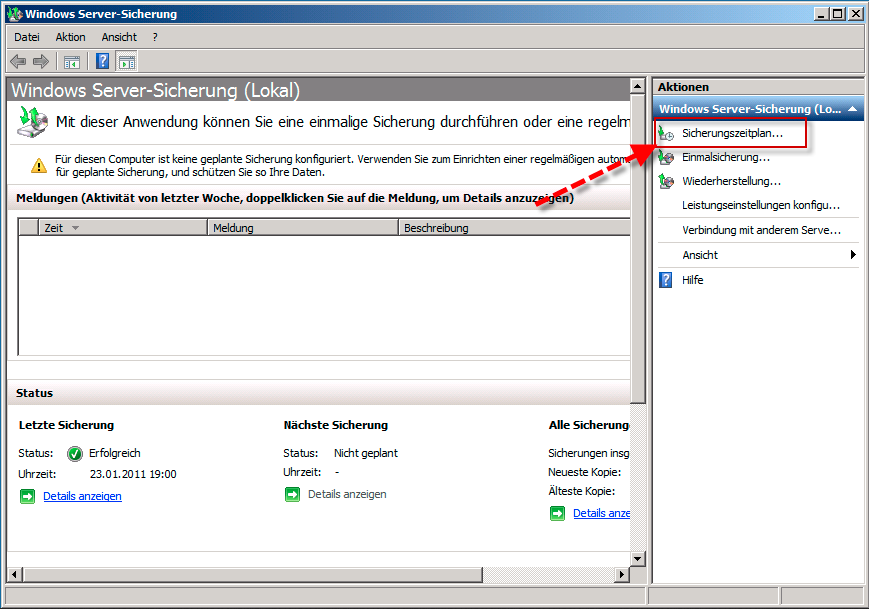The image size is (869, 609).
Task: Expand the Ansicht submenu in Aktionen
Action: point(853,255)
